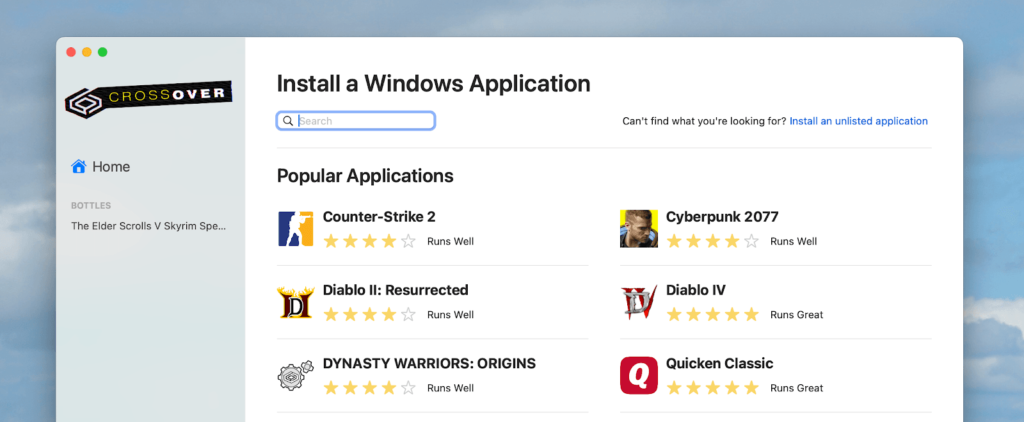1024x422 pixels.
Task: Click Runs Great text beside Quicken Classic
Action: point(797,387)
